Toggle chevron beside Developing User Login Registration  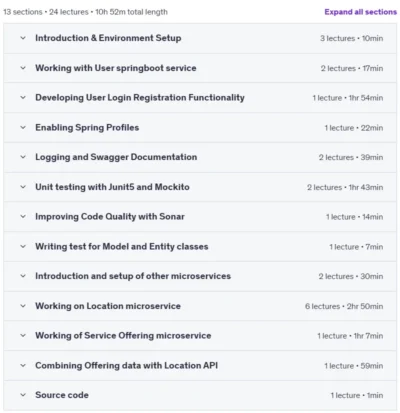23,98
